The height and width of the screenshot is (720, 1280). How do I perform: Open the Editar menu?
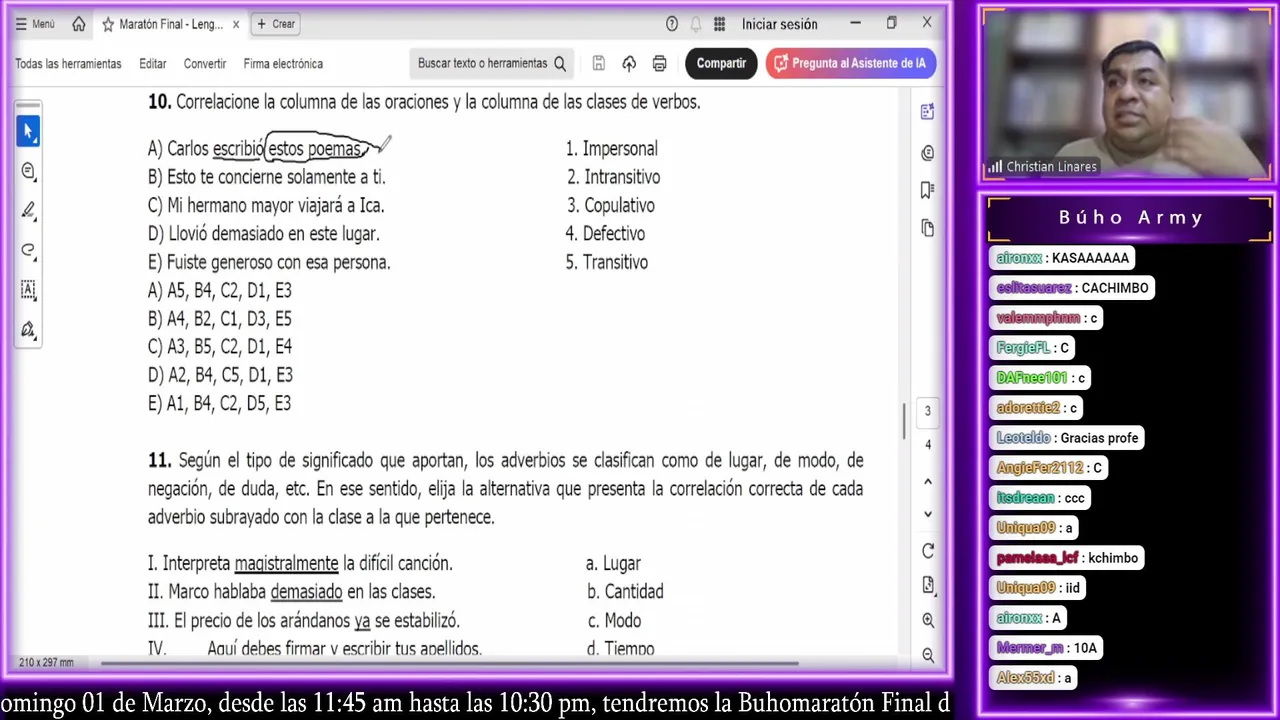click(x=153, y=63)
